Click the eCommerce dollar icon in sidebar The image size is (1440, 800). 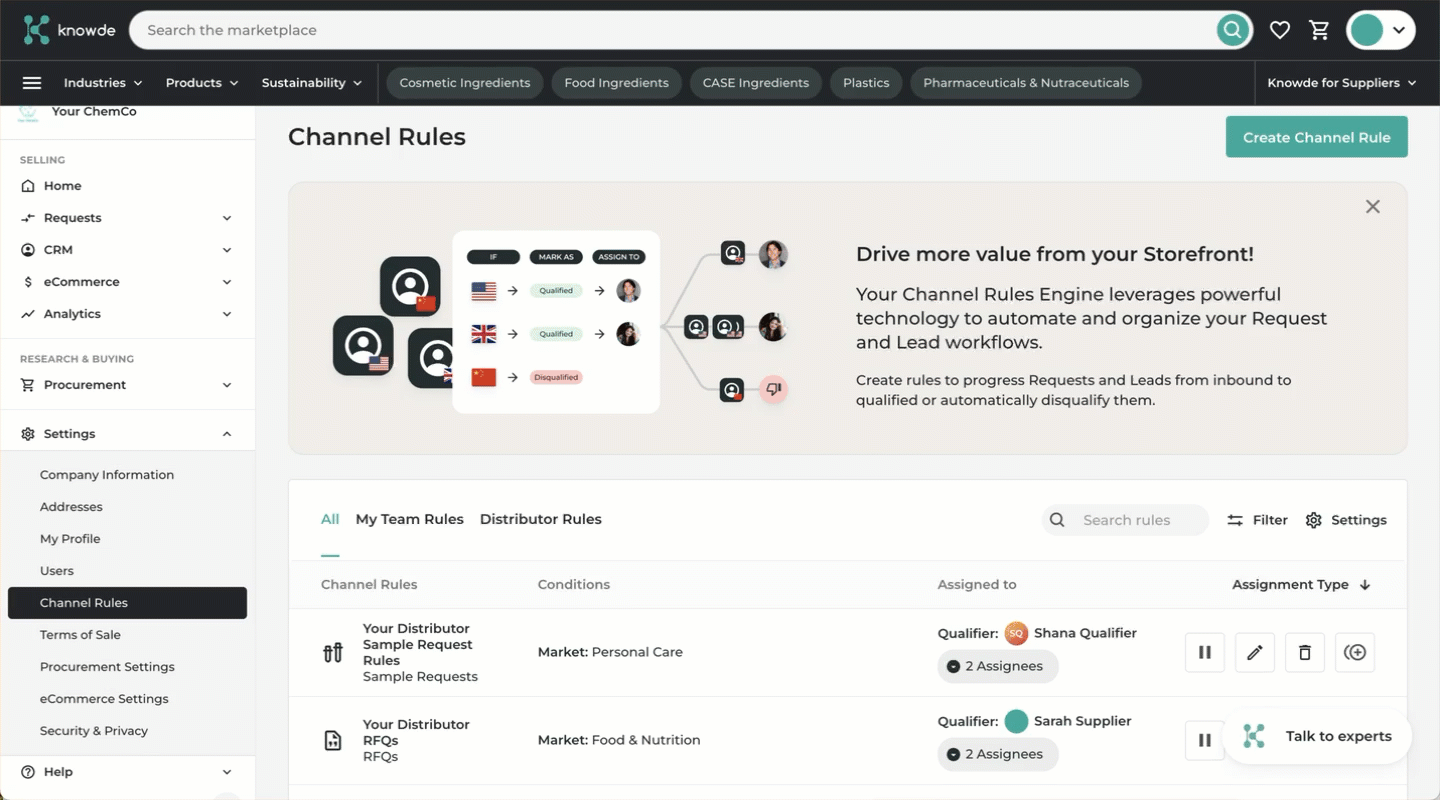tap(28, 282)
